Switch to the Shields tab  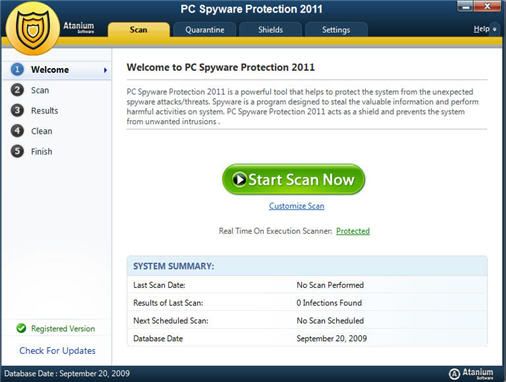270,30
